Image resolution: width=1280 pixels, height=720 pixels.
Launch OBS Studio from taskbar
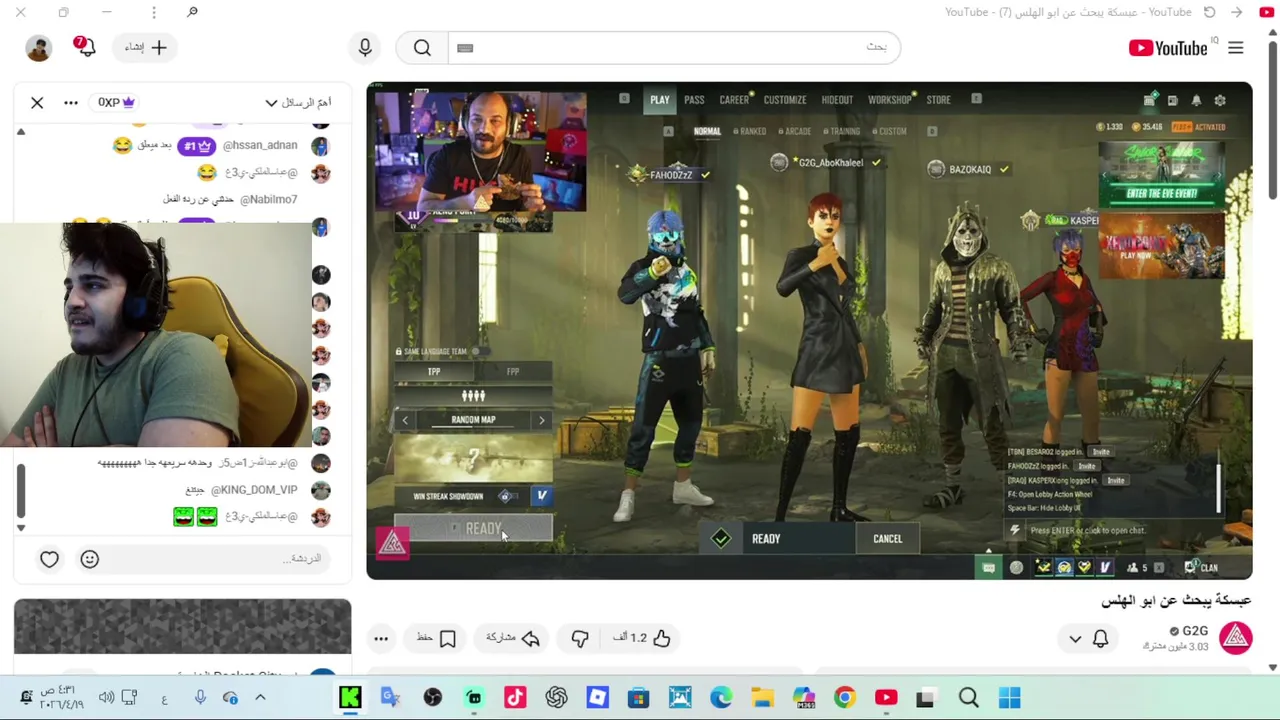click(x=432, y=698)
